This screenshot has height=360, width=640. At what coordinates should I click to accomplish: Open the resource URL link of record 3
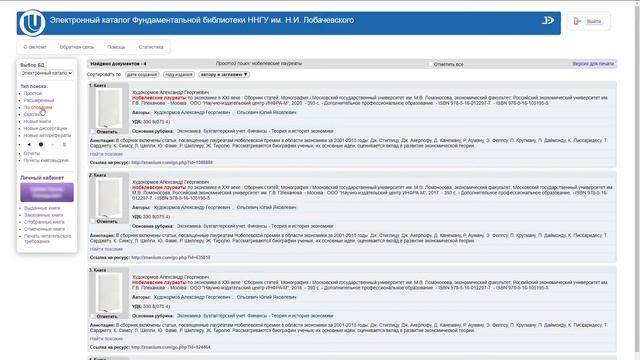tap(171, 347)
